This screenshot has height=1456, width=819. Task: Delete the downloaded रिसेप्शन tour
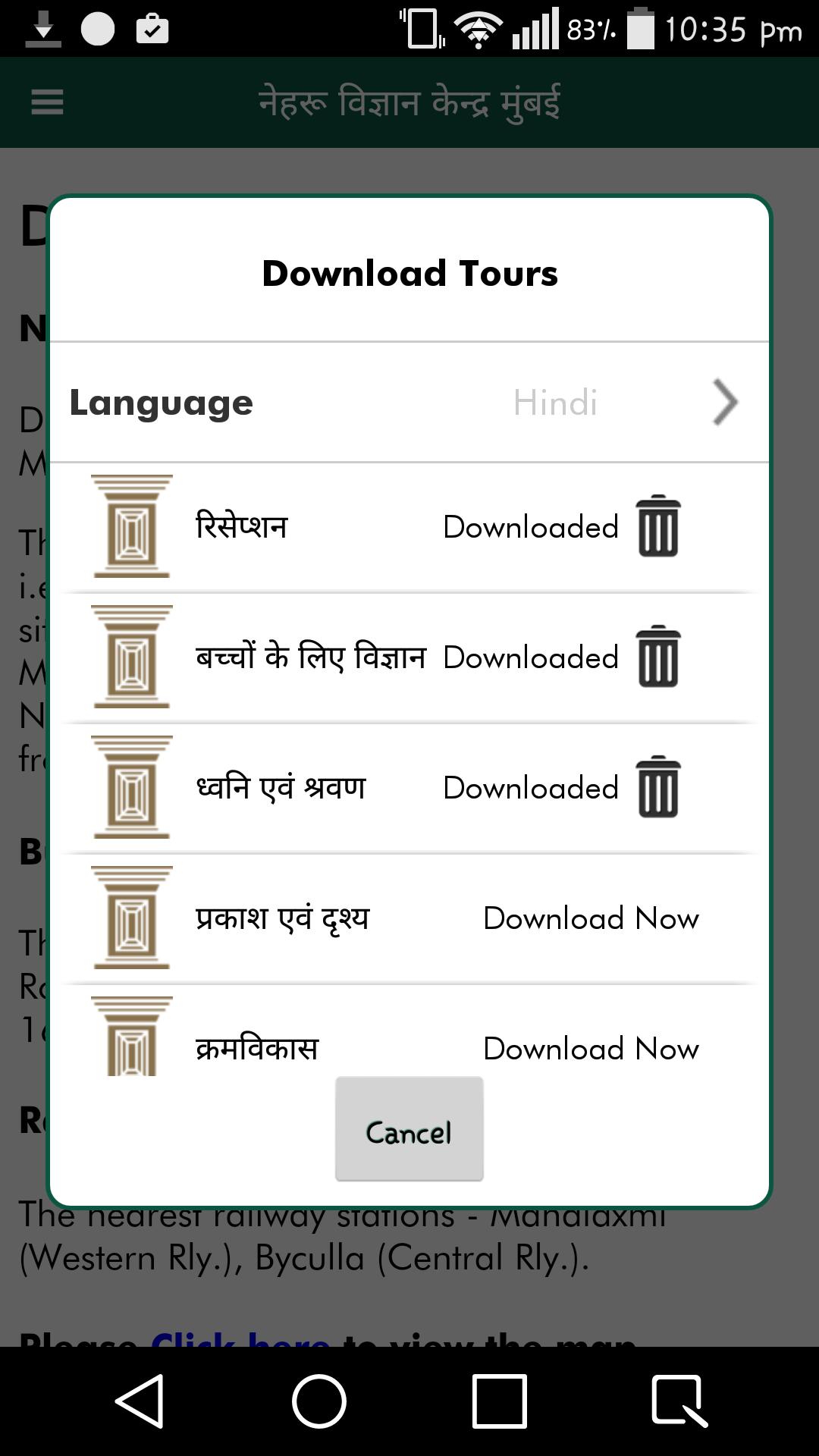tap(658, 526)
